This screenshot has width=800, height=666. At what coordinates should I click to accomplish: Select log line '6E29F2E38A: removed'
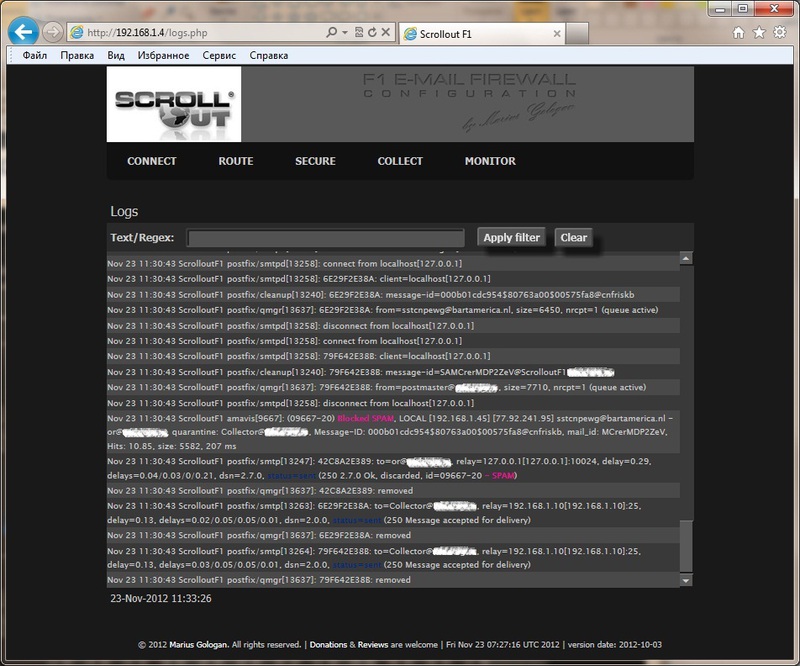click(x=393, y=535)
